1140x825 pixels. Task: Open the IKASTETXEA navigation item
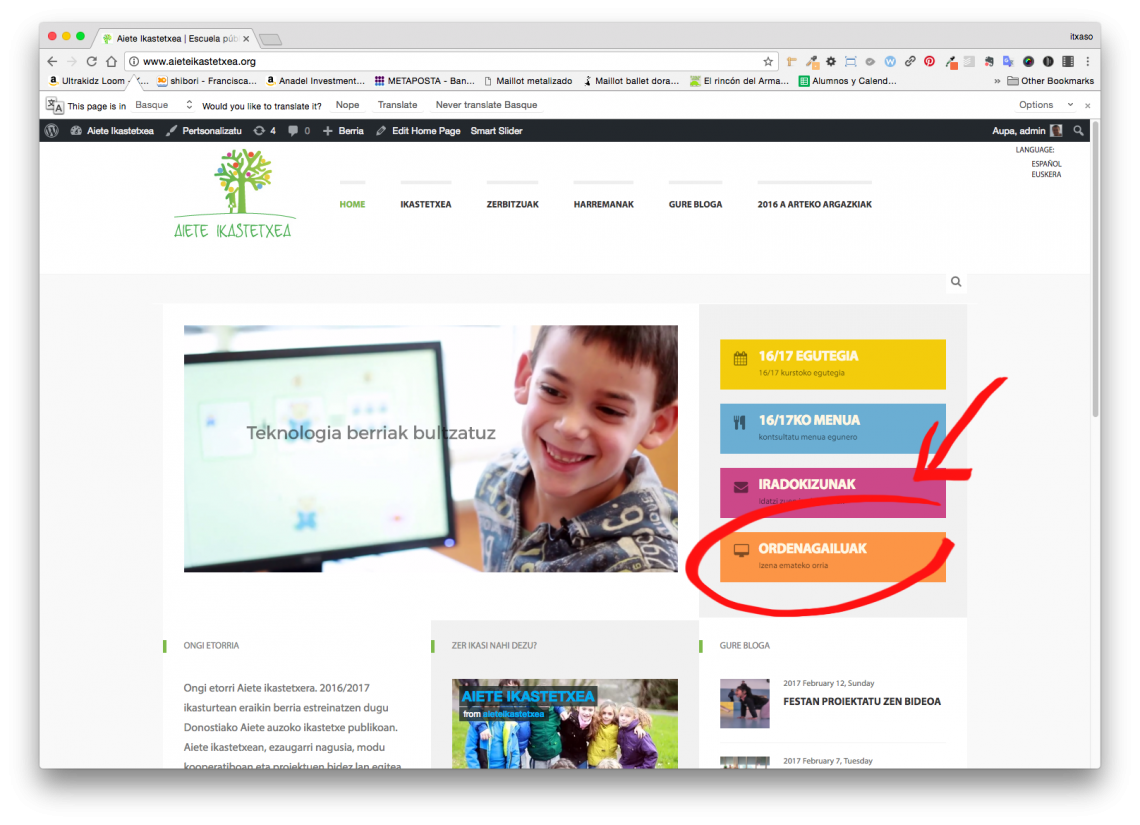(426, 204)
